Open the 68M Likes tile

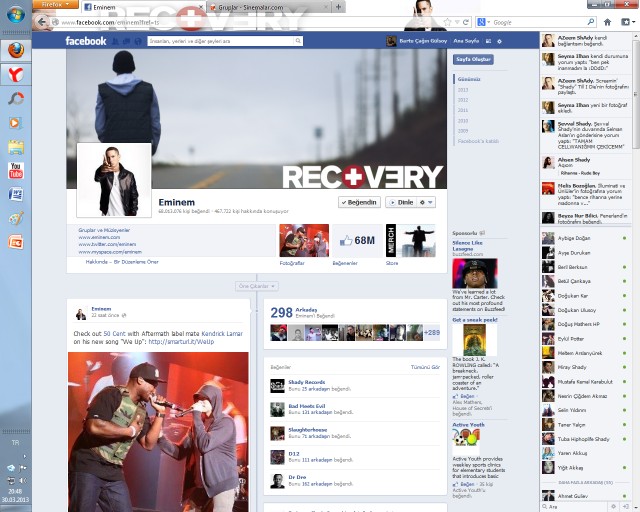(356, 240)
